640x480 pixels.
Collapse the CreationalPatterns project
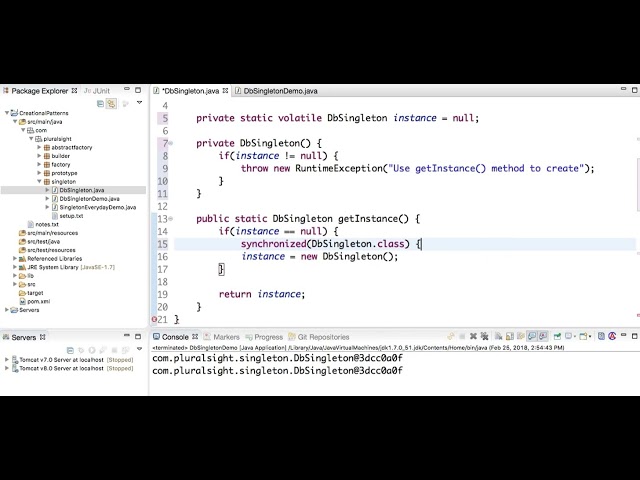pyautogui.click(x=7, y=113)
